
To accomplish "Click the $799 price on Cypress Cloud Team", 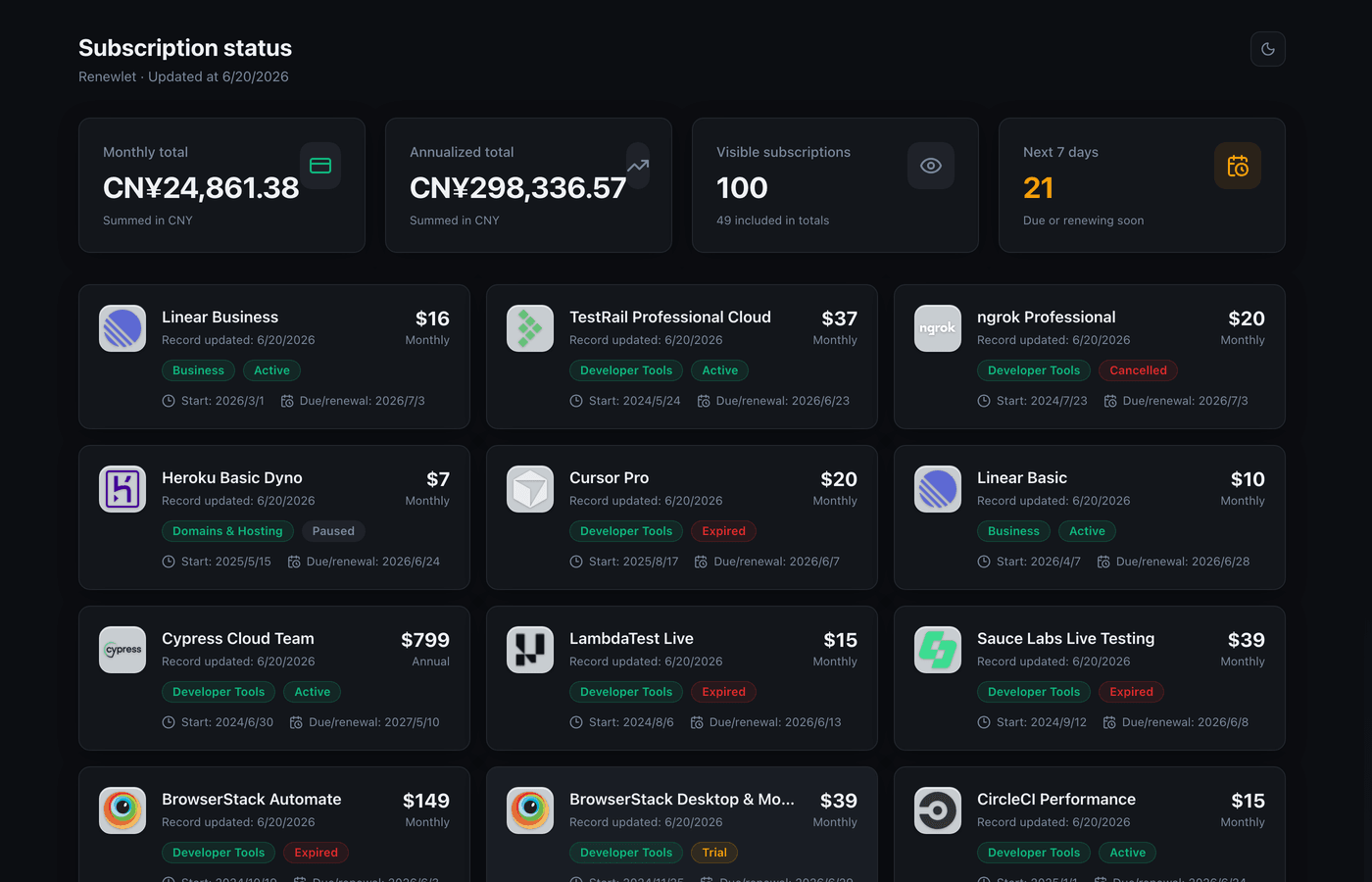I will (425, 640).
